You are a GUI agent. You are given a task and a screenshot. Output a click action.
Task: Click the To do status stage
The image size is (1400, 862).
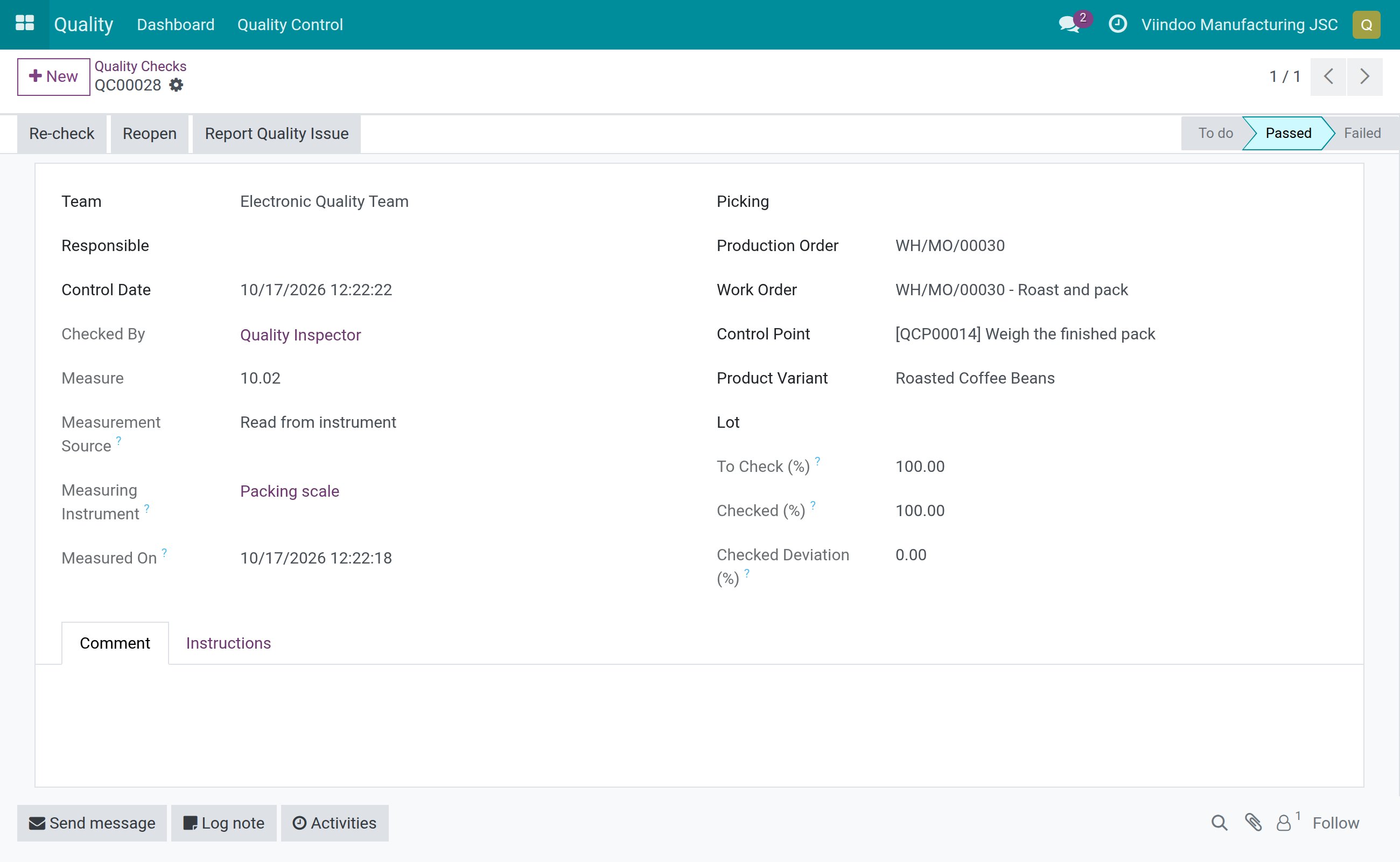(1215, 133)
